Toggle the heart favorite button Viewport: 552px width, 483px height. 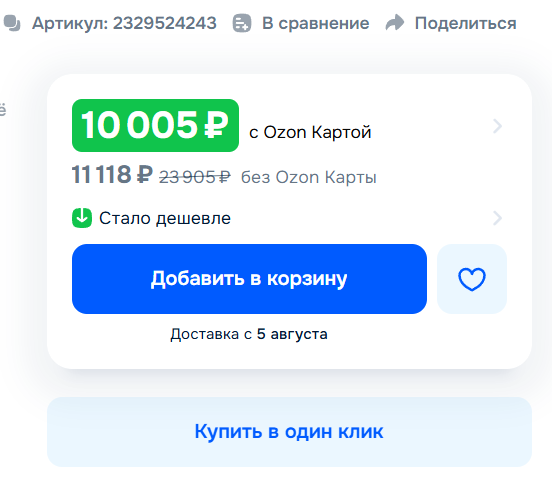(472, 279)
